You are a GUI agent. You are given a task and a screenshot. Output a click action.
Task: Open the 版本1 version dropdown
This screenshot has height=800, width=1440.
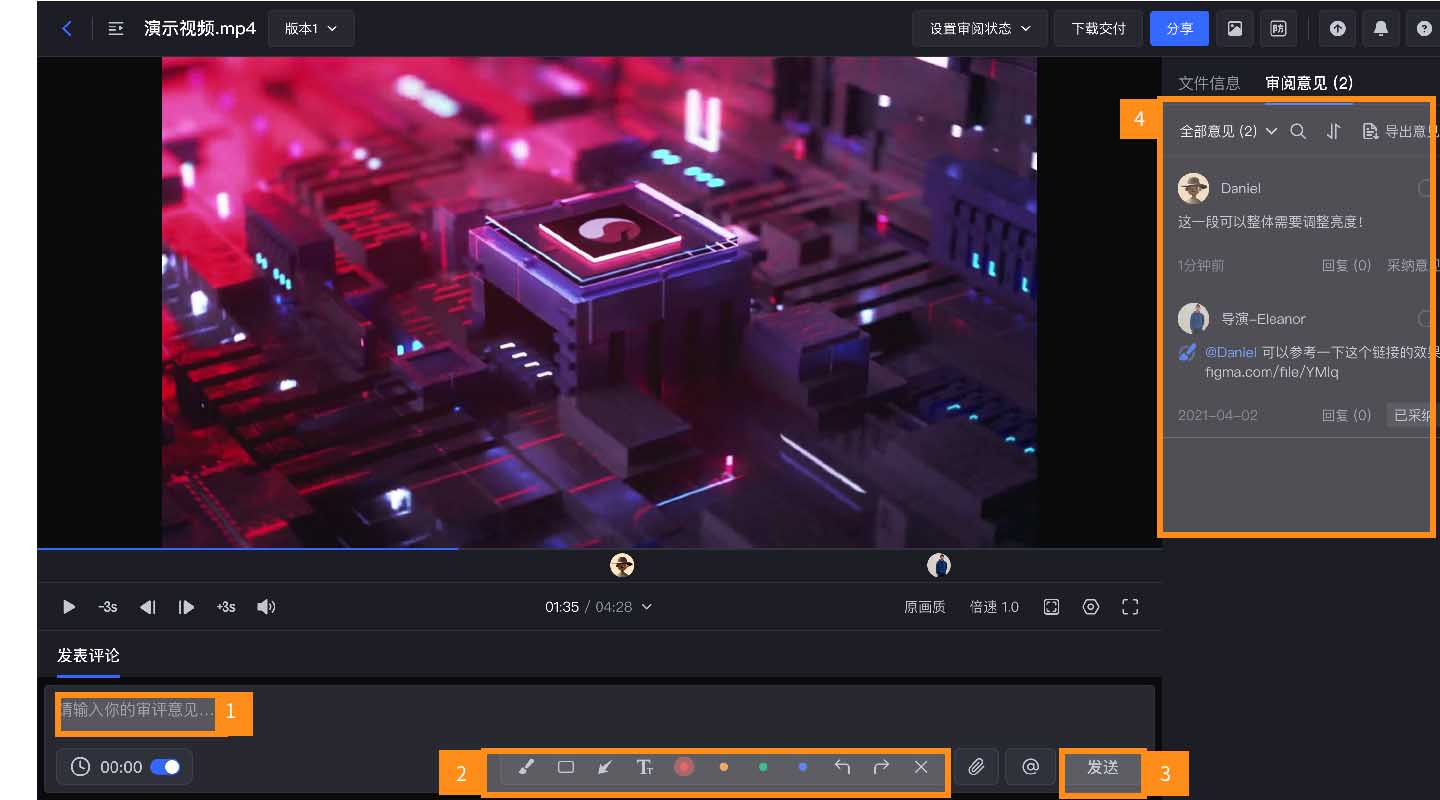[x=310, y=29]
